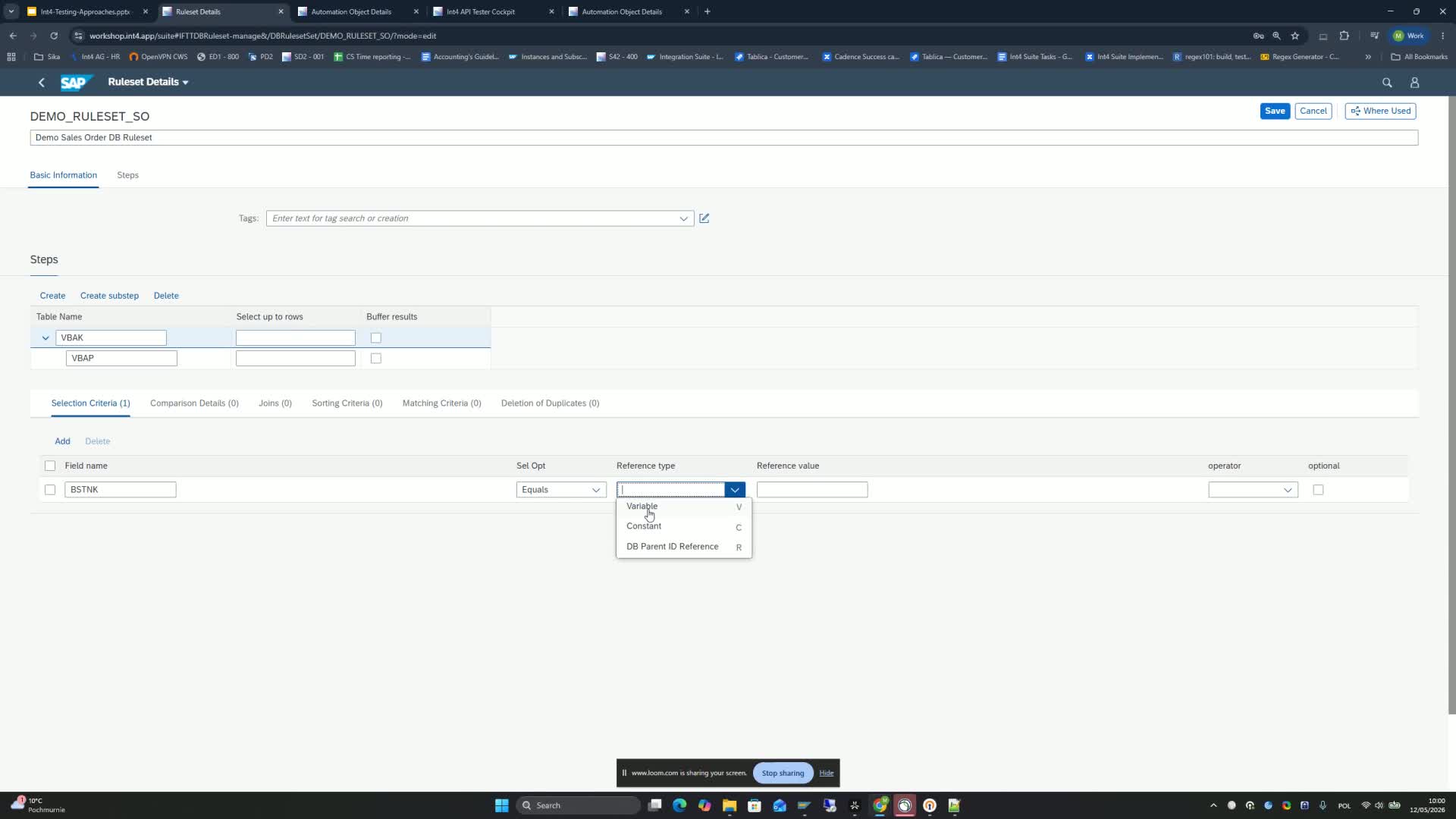Click the ruleset description field
Image resolution: width=1456 pixels, height=819 pixels.
724,138
